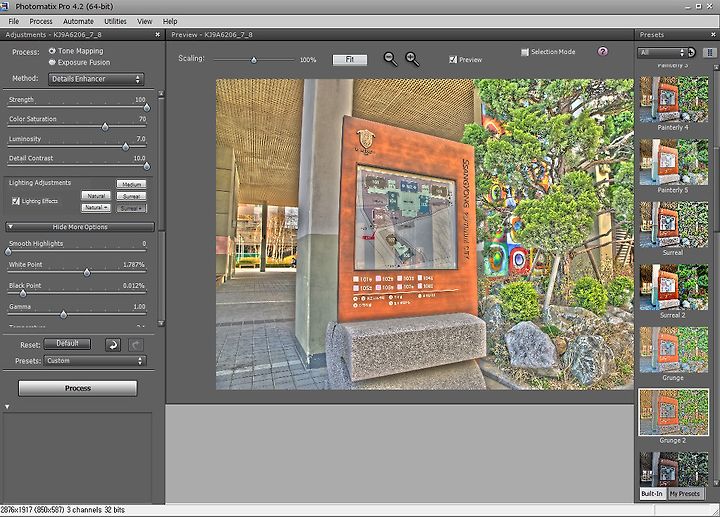Toggle the Preview checkbox
720x517 pixels.
(453, 59)
